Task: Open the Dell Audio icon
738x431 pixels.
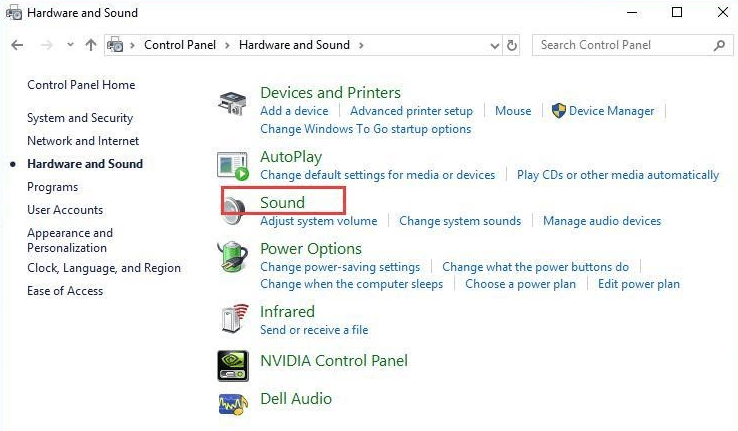Action: pos(233,402)
